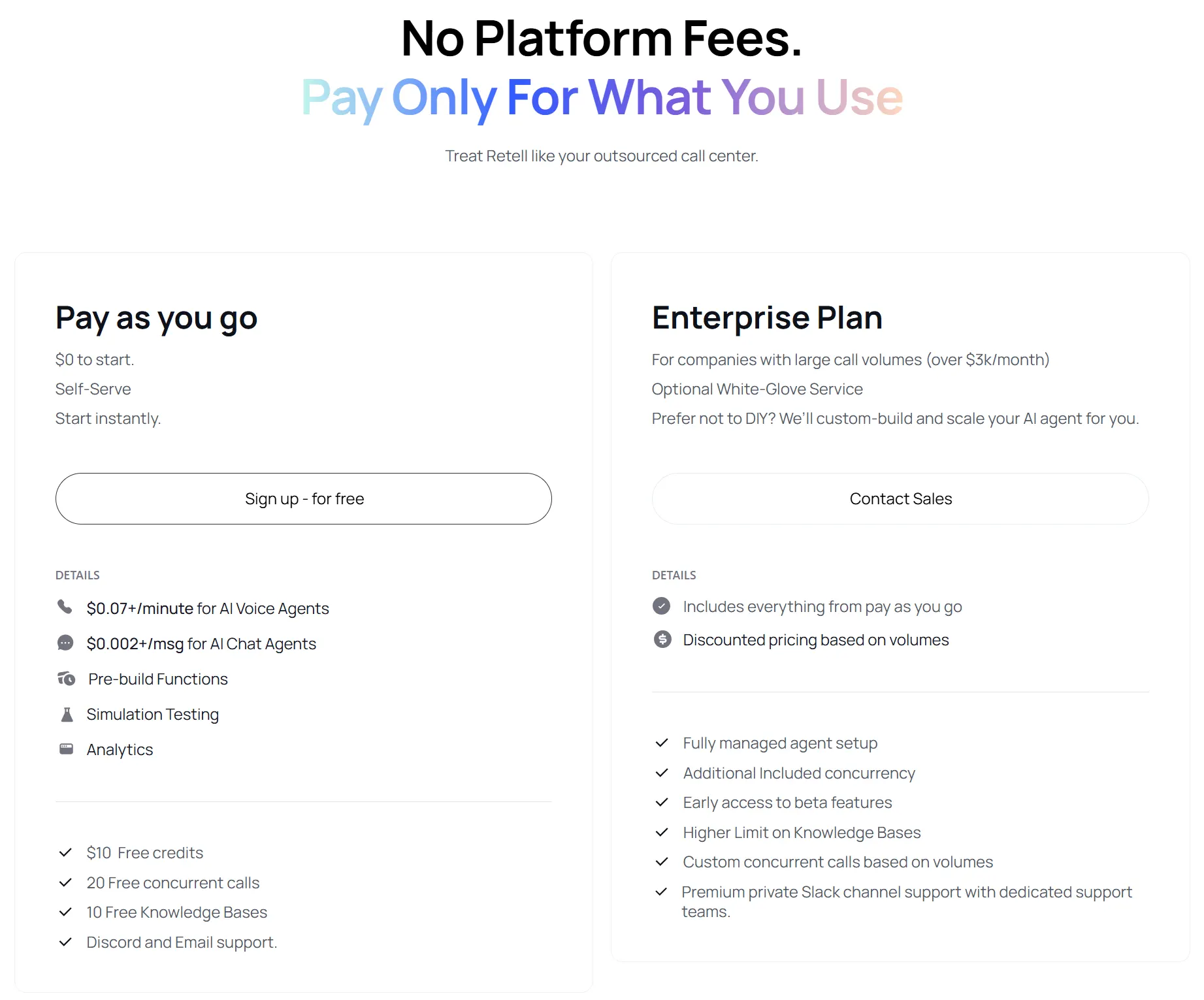Click the checkmark beside '10 Free Knowledge Bases'
Image resolution: width=1204 pixels, height=1000 pixels.
(65, 912)
